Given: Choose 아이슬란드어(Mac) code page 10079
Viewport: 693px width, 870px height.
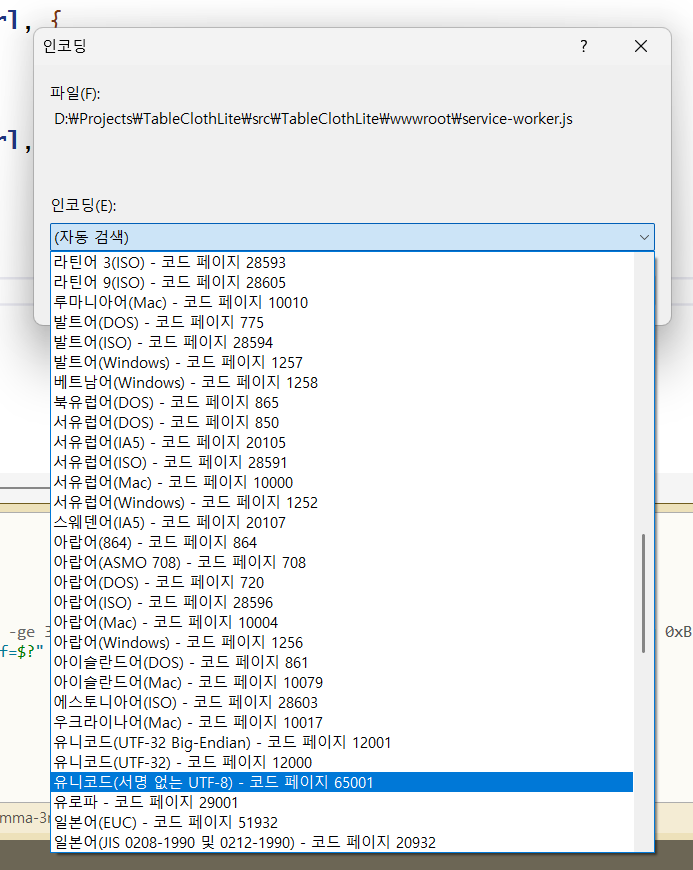Looking at the screenshot, I should 342,681.
